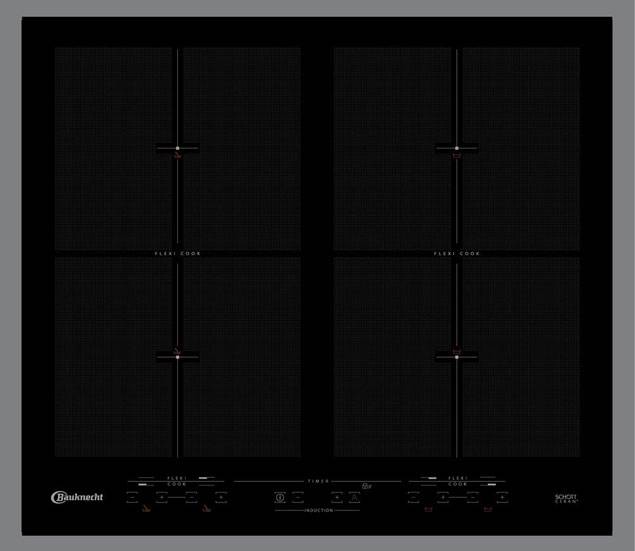Tap the lower-right zone center marker
This screenshot has height=551, width=635.
point(457,357)
